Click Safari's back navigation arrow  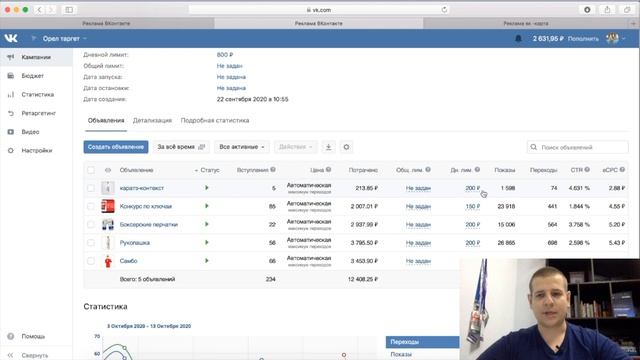(x=39, y=10)
